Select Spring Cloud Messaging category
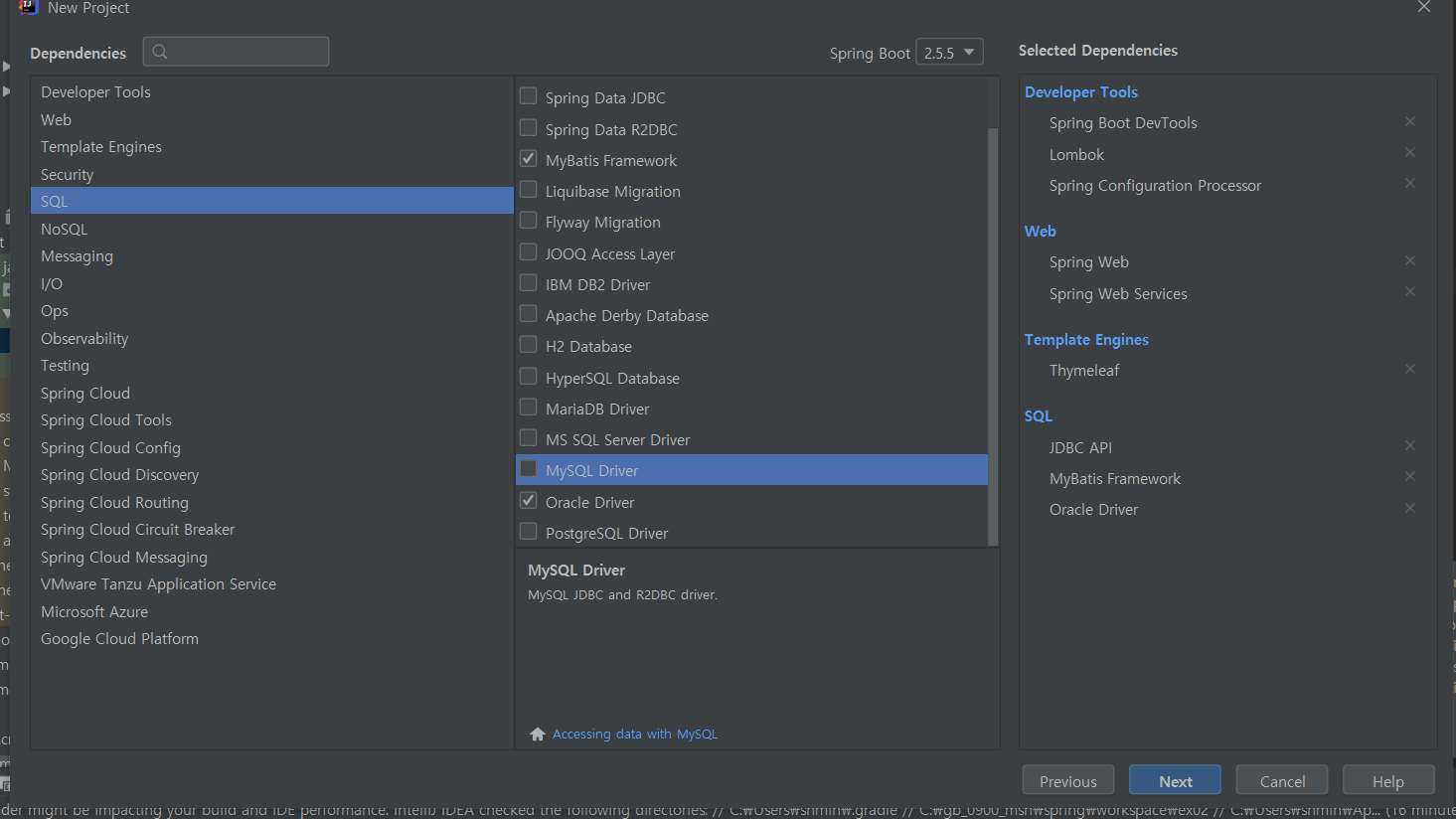The width and height of the screenshot is (1456, 819). (x=271, y=557)
